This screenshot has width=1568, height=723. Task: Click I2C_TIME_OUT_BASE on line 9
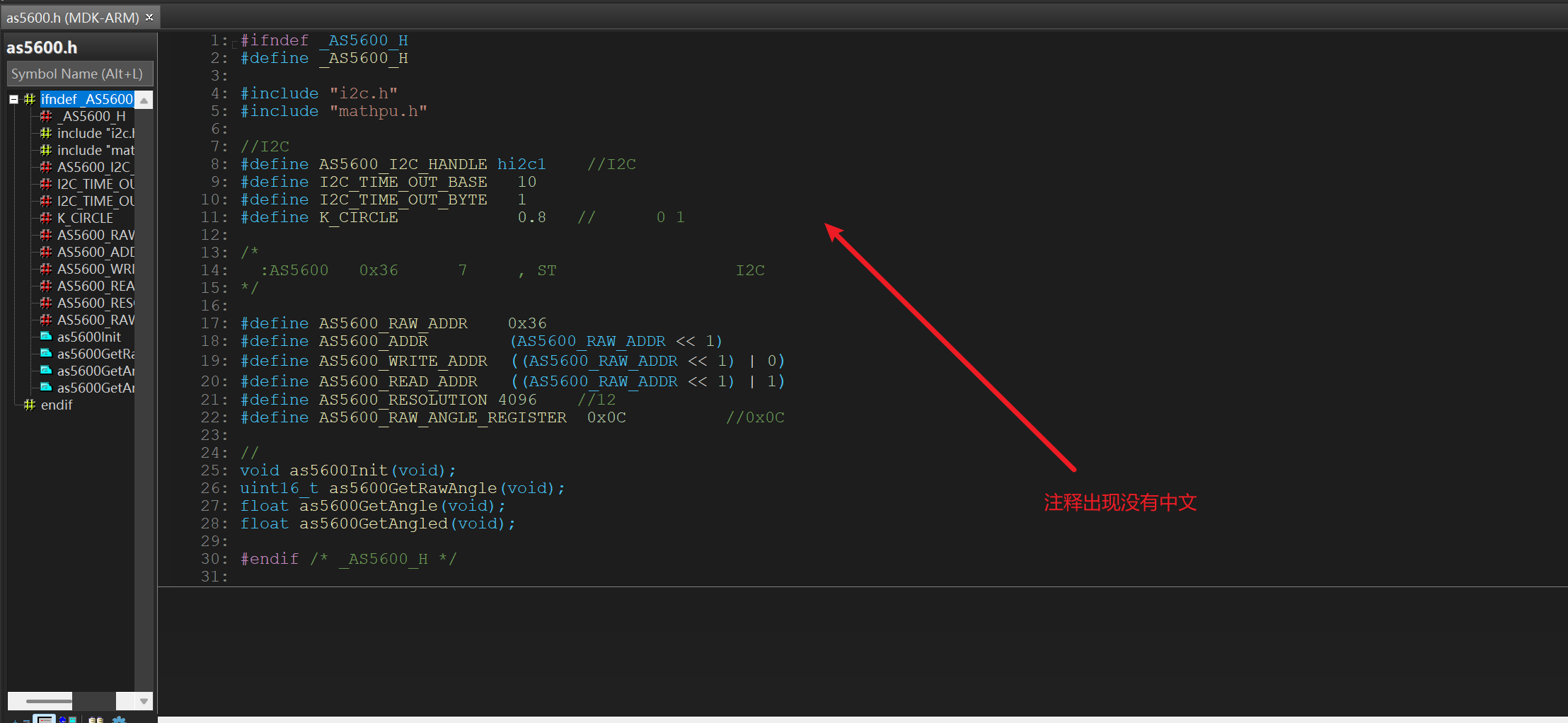[x=403, y=182]
